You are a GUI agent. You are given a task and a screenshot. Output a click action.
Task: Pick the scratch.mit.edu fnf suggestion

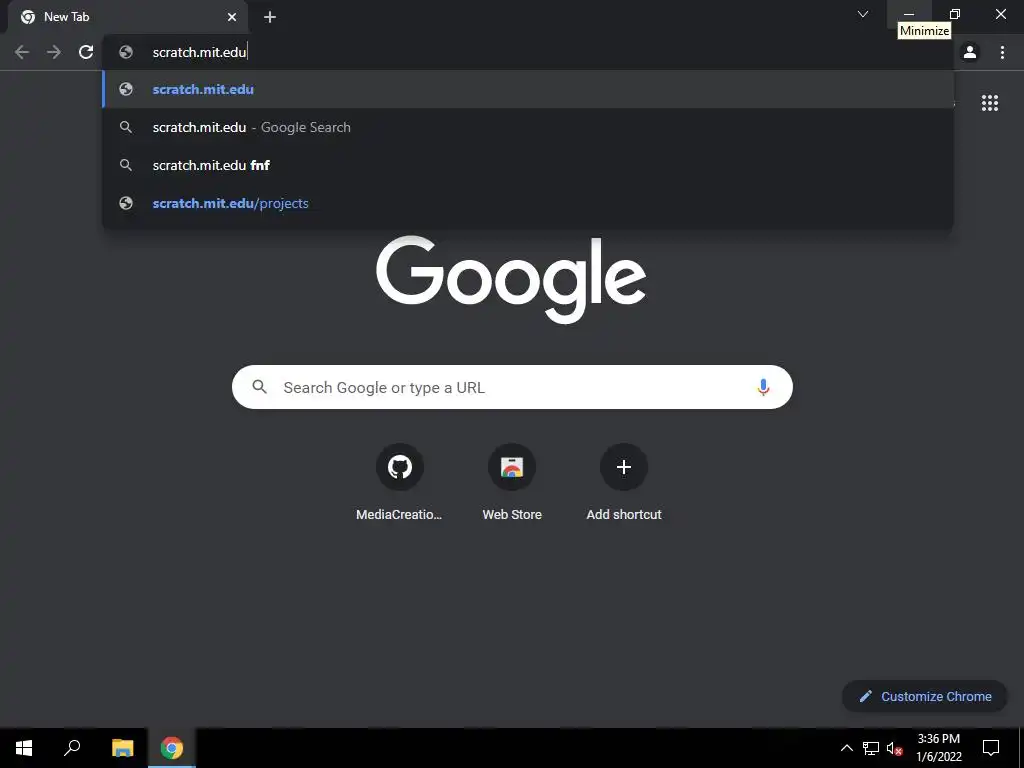528,165
